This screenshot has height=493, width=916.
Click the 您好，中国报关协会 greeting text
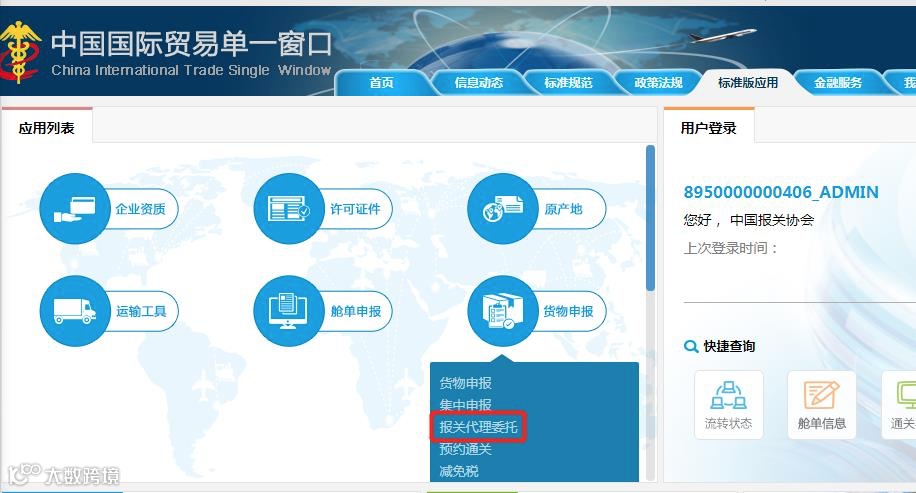749,220
